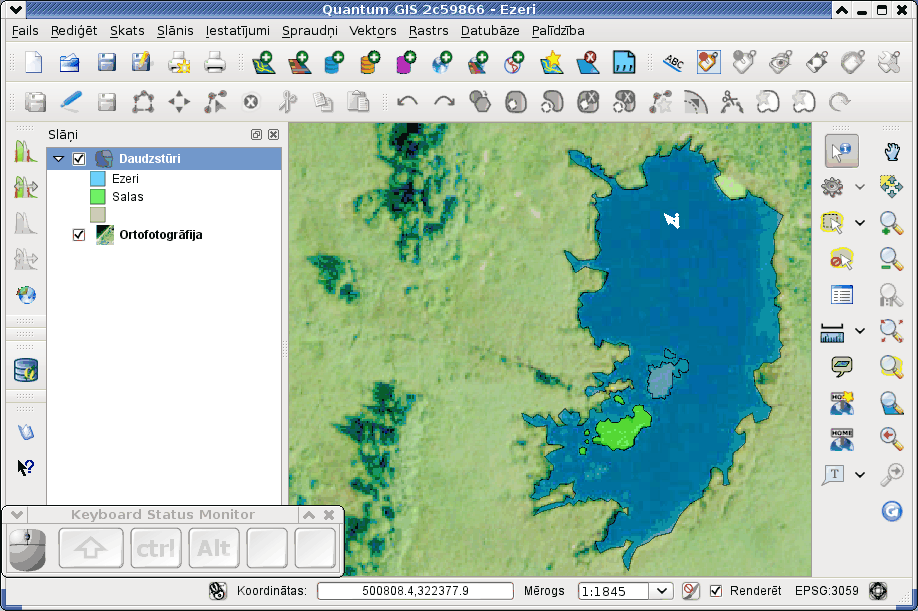Screen dimensions: 918x611
Task: Toggle the Renderēt checkbox
Action: [x=715, y=591]
